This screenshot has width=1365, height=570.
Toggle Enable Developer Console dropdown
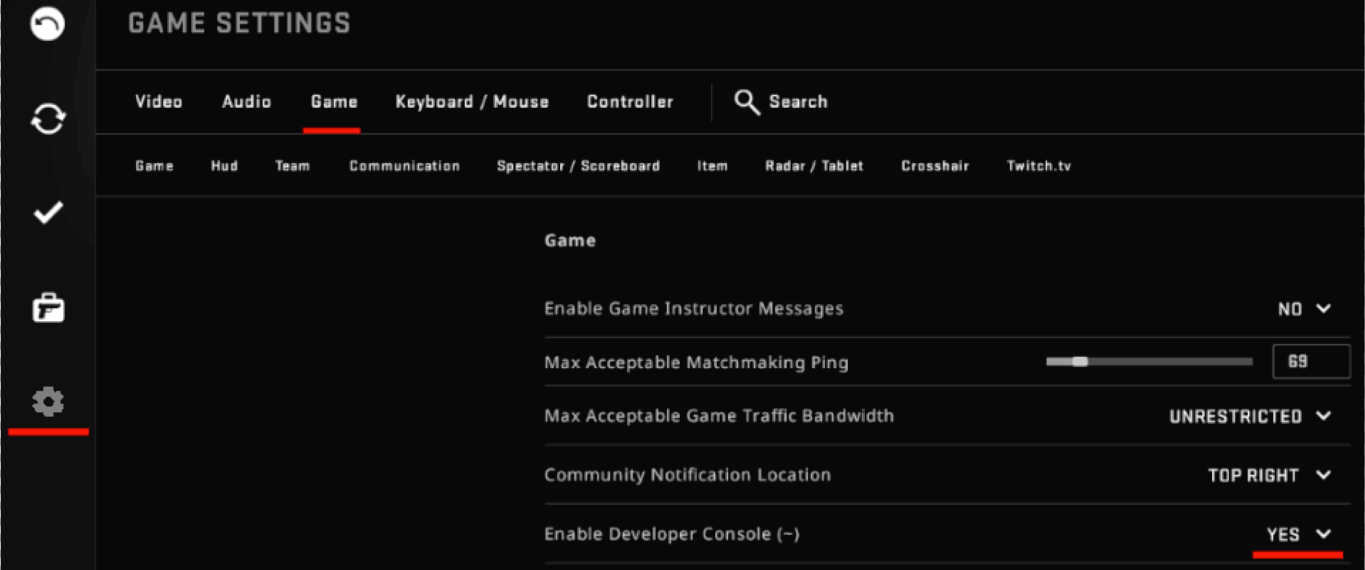[x=1299, y=535]
